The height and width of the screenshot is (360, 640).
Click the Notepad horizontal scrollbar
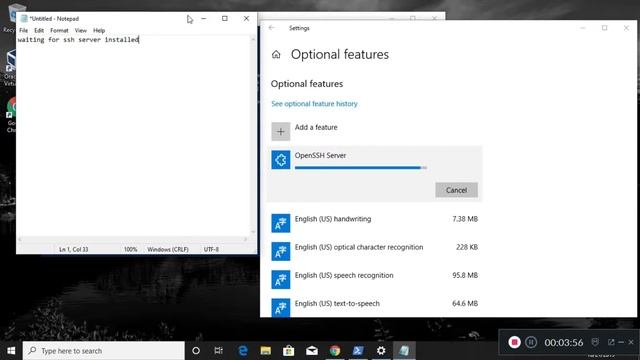pyautogui.click(x=133, y=240)
